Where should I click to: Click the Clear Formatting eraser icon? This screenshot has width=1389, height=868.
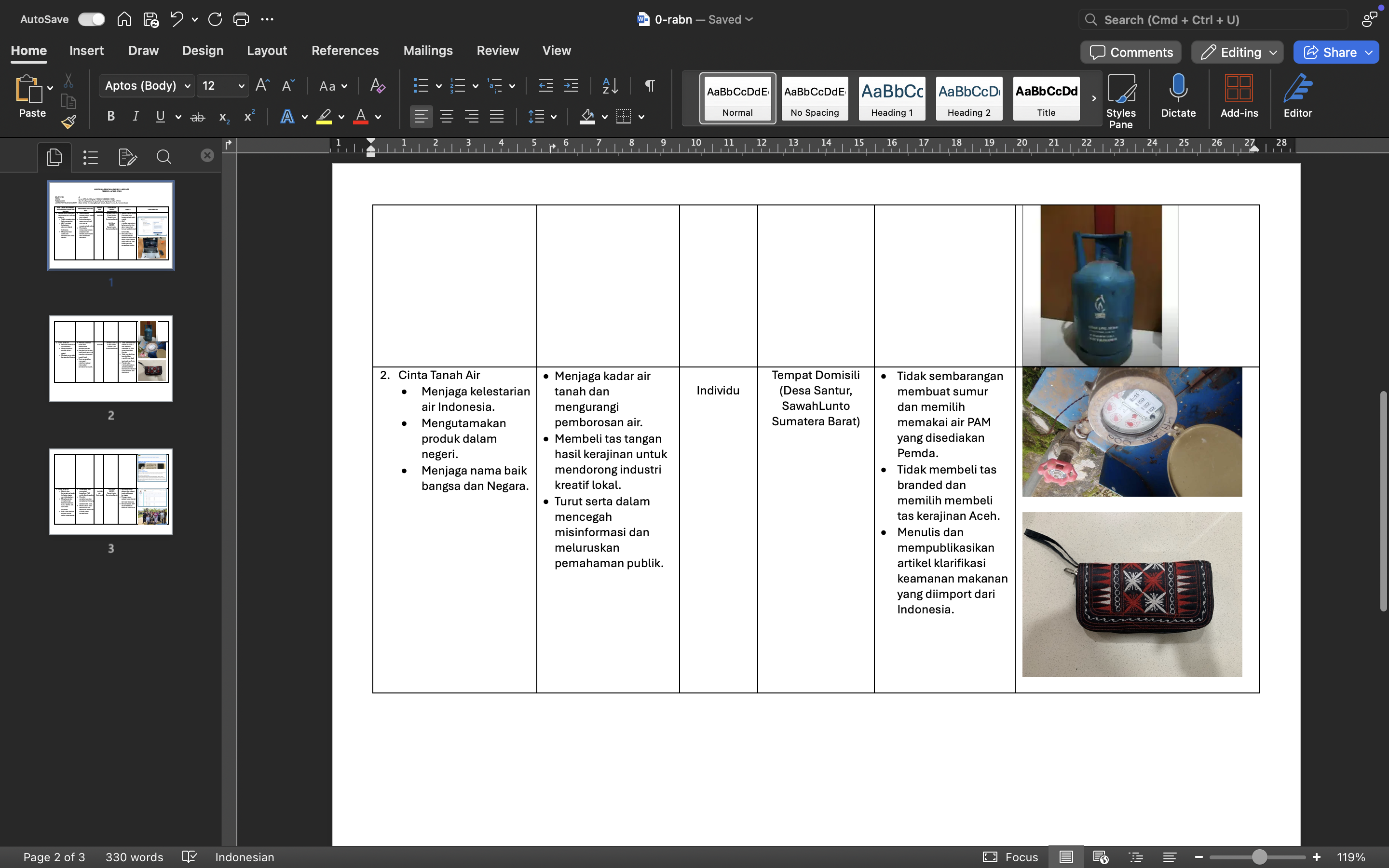(x=377, y=86)
